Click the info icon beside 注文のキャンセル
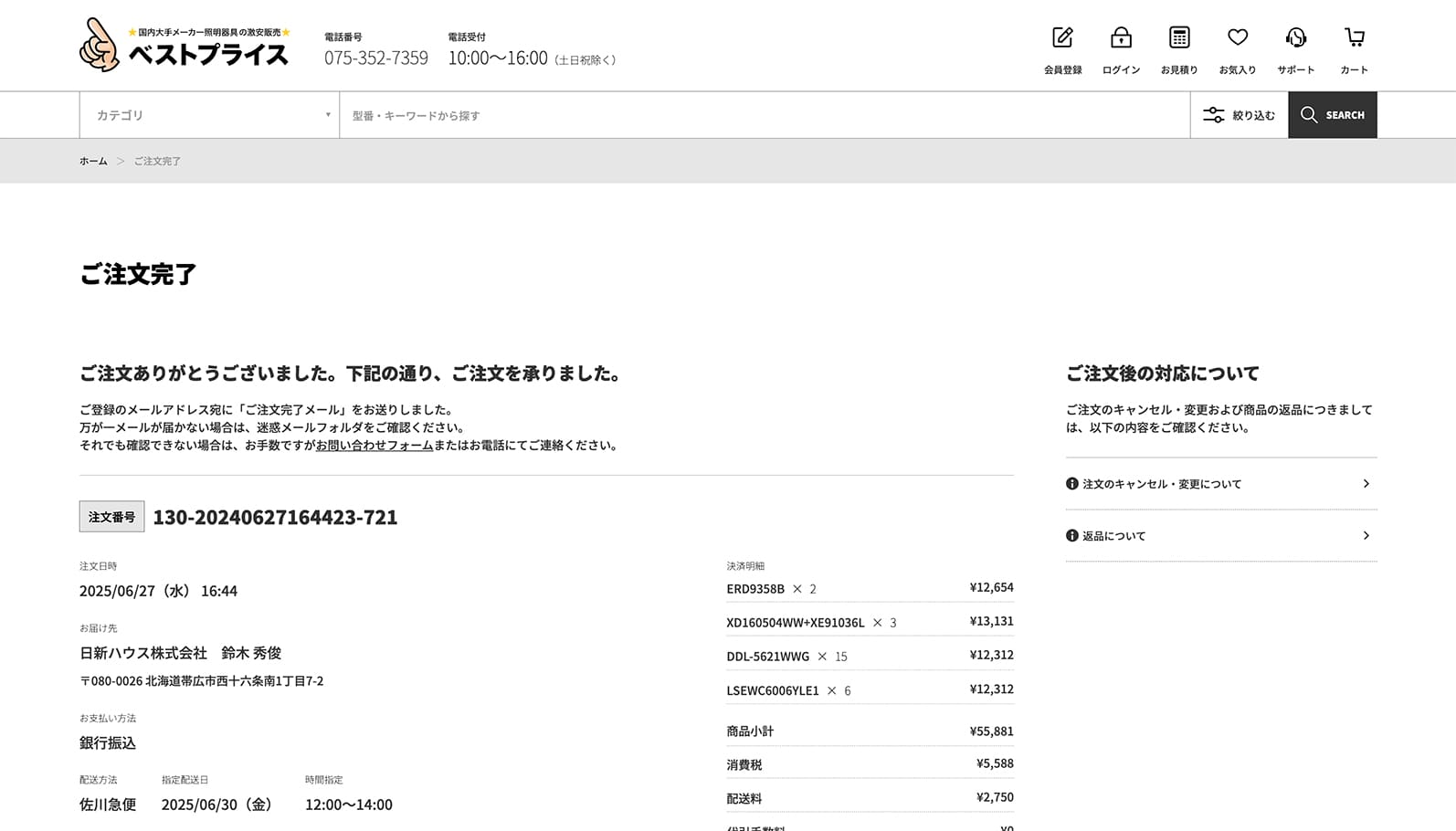The height and width of the screenshot is (831, 1456). 1072,484
